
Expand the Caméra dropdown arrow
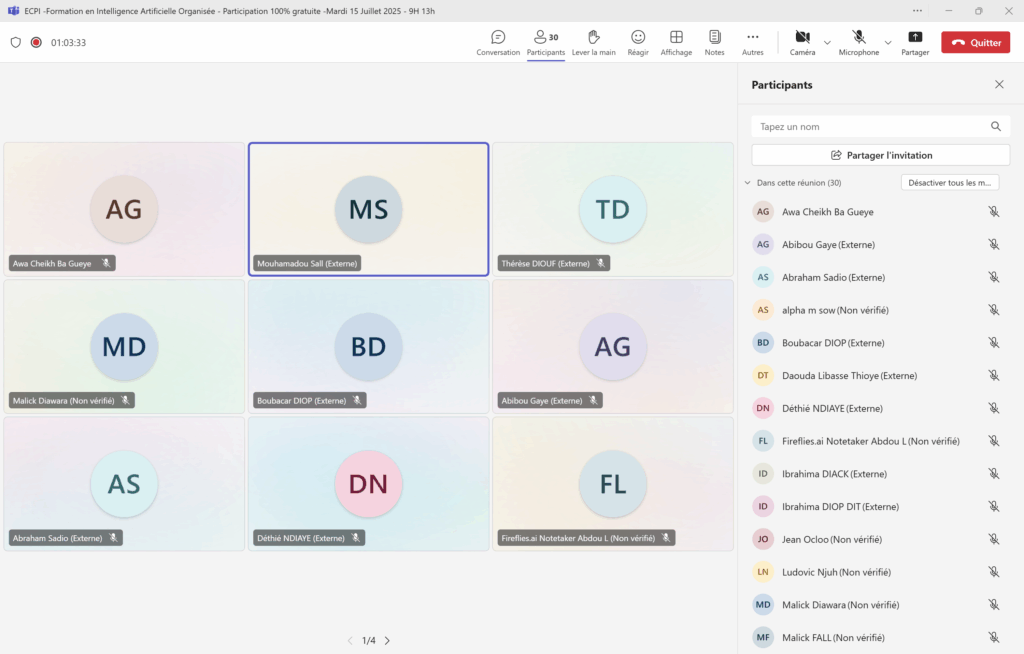pyautogui.click(x=827, y=43)
